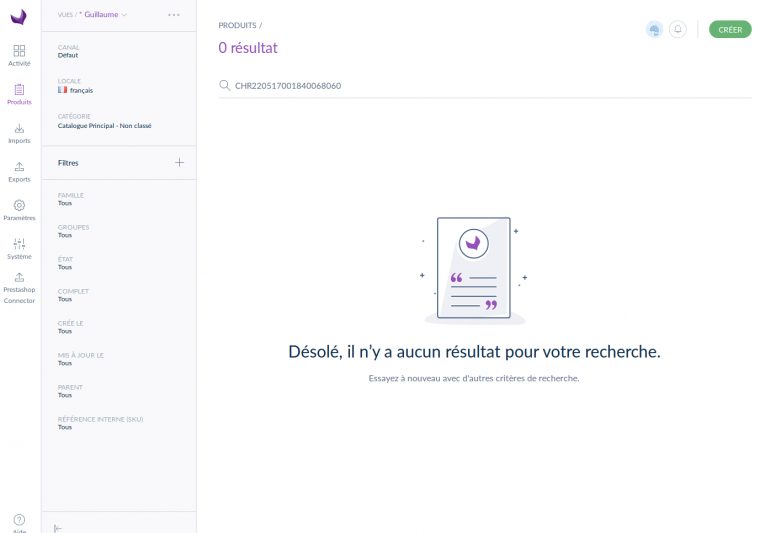
Task: Click the search magnifier icon
Action: [224, 85]
